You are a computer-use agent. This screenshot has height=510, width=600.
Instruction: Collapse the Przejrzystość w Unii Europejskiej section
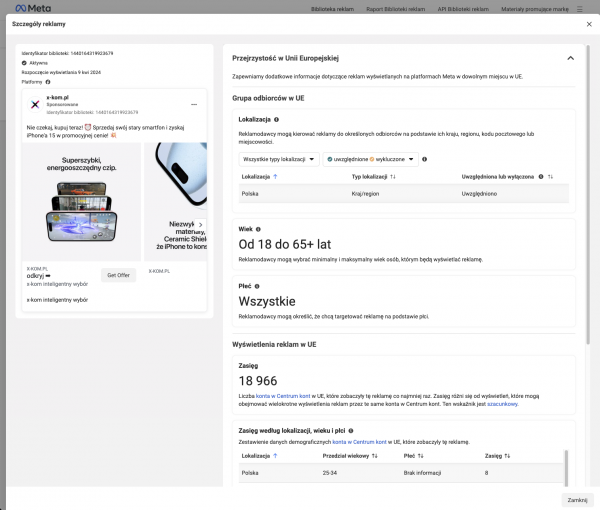point(570,58)
